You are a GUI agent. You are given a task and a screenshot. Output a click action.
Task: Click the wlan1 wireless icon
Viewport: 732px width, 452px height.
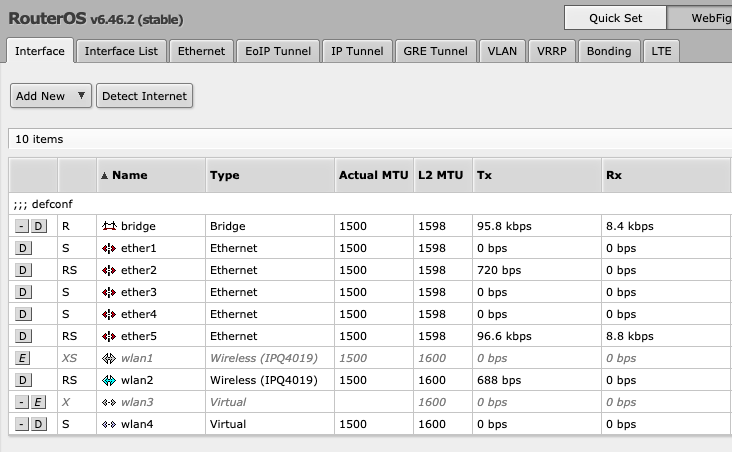(109, 358)
